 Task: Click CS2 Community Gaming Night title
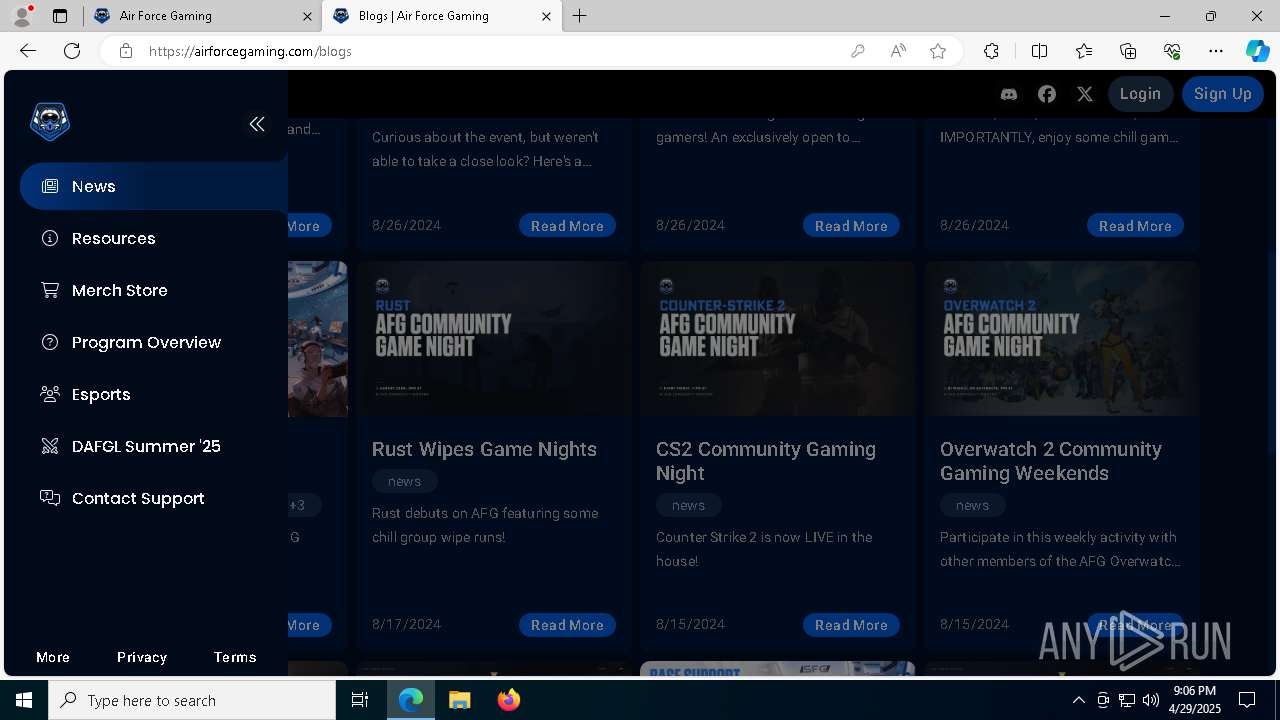click(x=766, y=461)
